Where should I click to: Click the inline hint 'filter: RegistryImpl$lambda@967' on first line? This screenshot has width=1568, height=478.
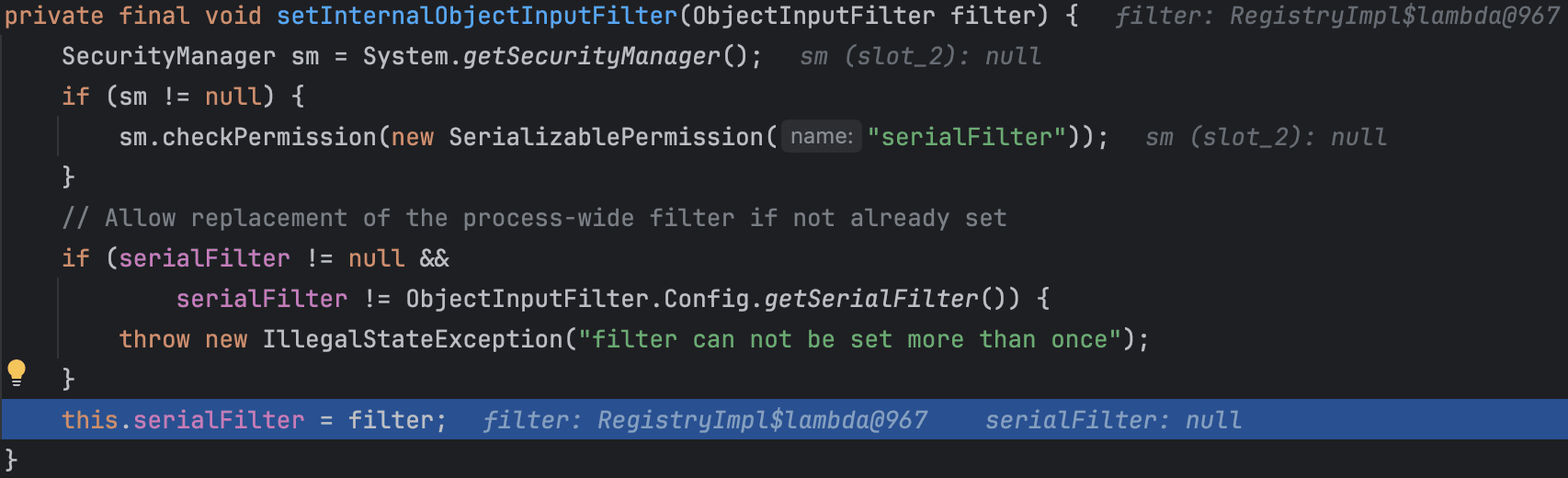point(1337,16)
